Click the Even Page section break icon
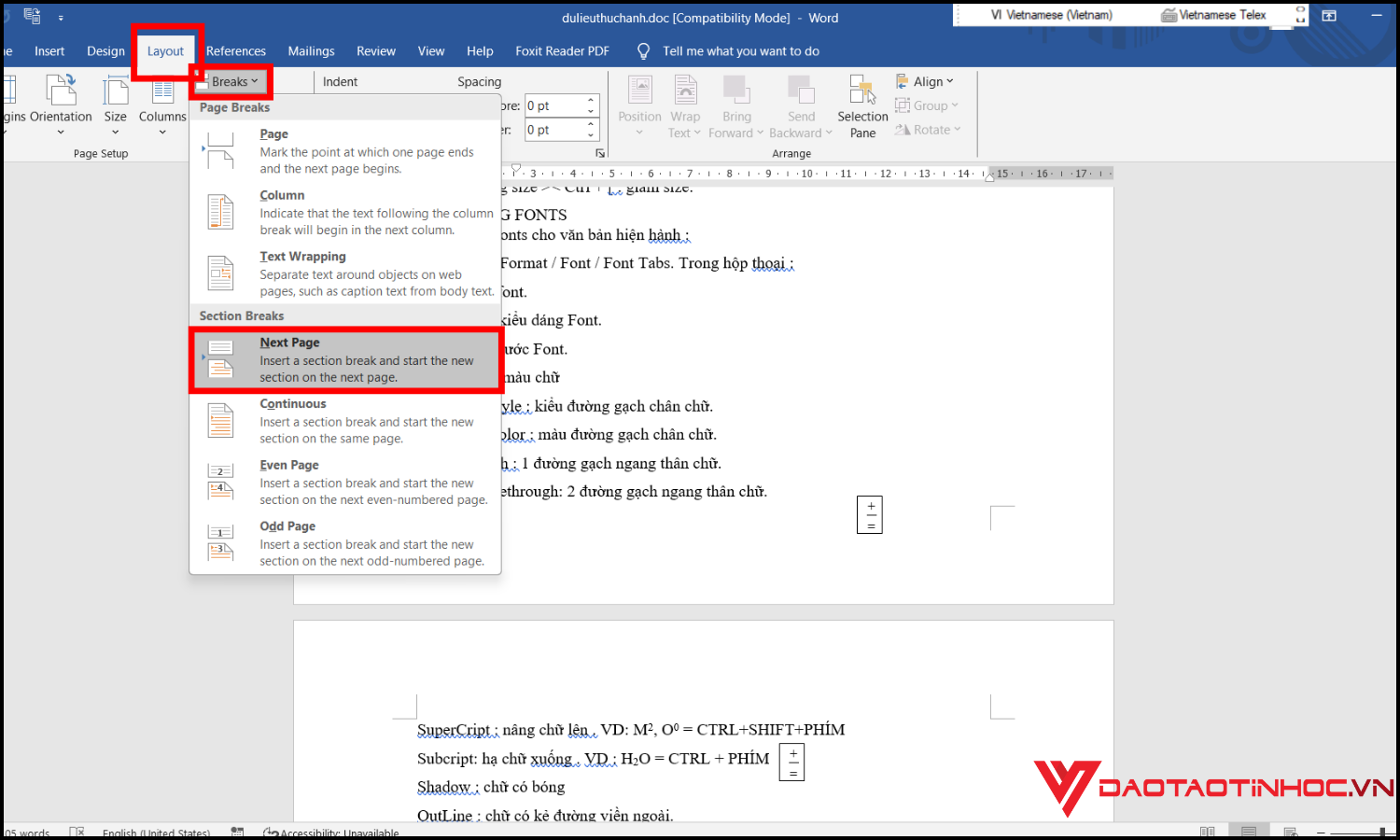1400x840 pixels. click(220, 482)
